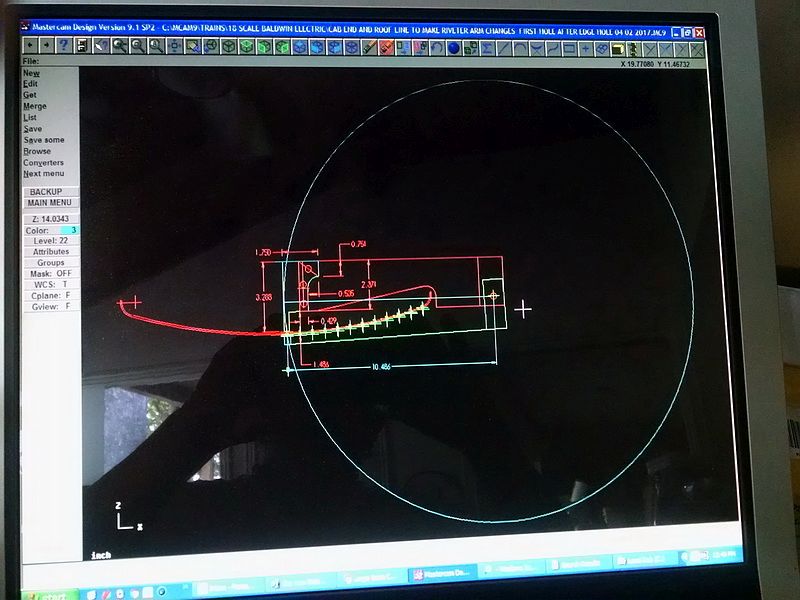Click the red eraser Delete icon
The height and width of the screenshot is (600, 800).
click(386, 47)
